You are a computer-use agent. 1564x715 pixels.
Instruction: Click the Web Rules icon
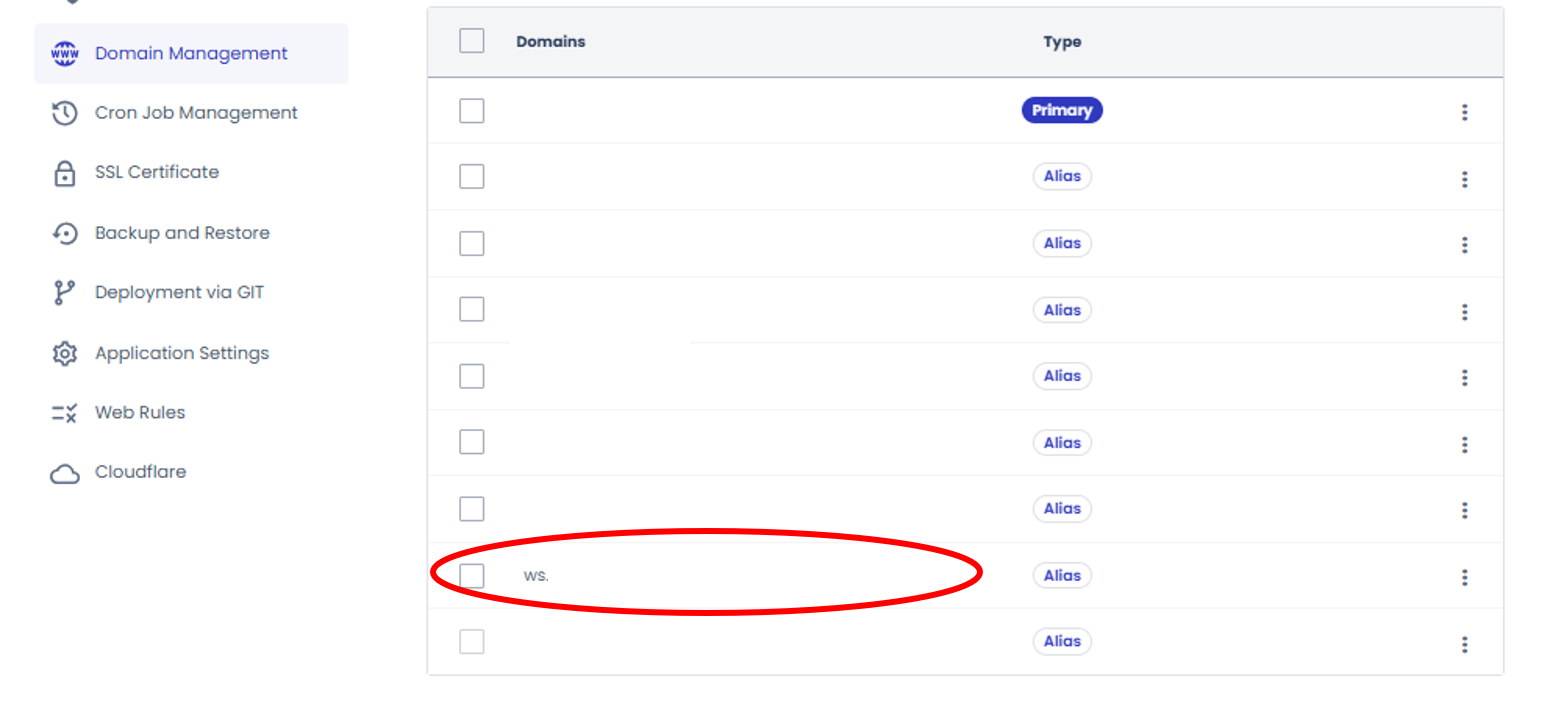(64, 413)
